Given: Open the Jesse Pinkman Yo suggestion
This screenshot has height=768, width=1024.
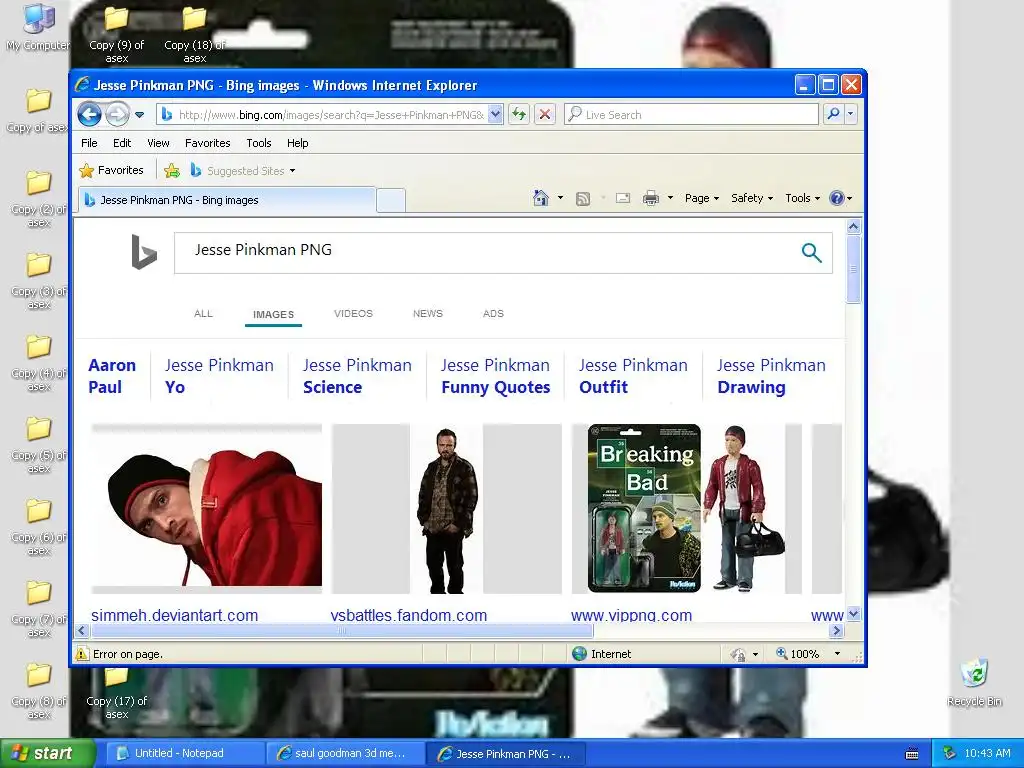Looking at the screenshot, I should (219, 376).
